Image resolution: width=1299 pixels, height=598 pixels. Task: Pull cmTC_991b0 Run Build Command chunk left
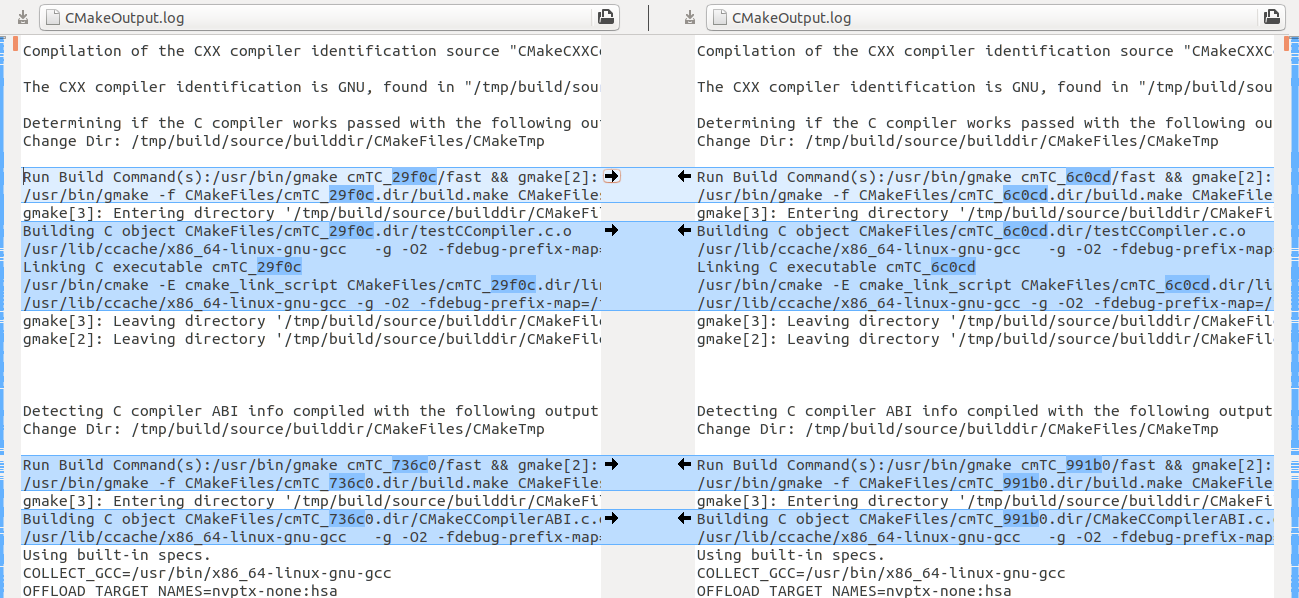(x=684, y=464)
